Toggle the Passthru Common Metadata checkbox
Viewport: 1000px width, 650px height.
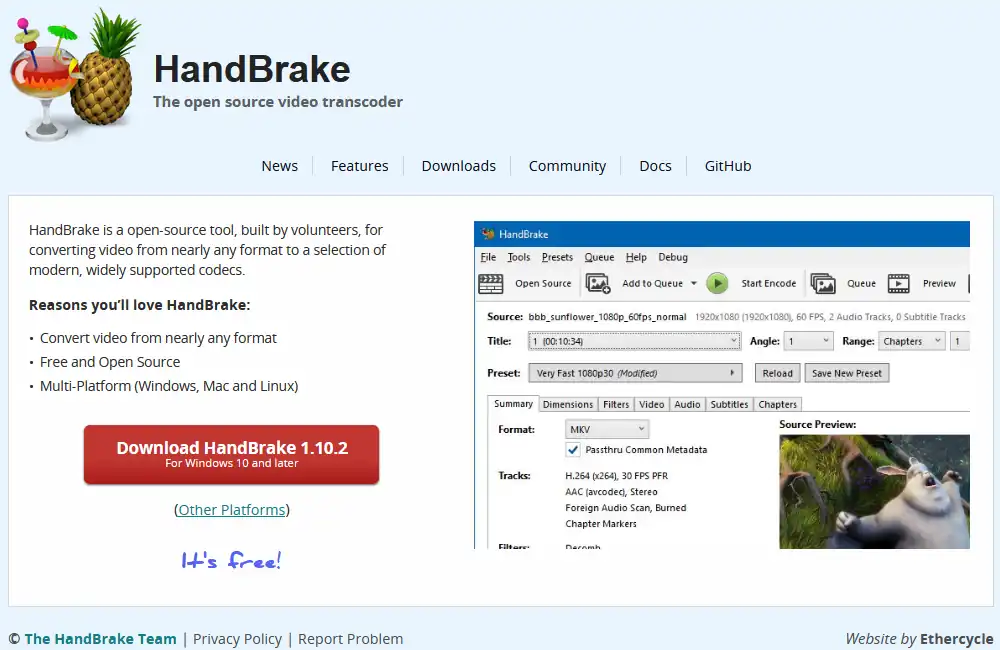pyautogui.click(x=573, y=450)
